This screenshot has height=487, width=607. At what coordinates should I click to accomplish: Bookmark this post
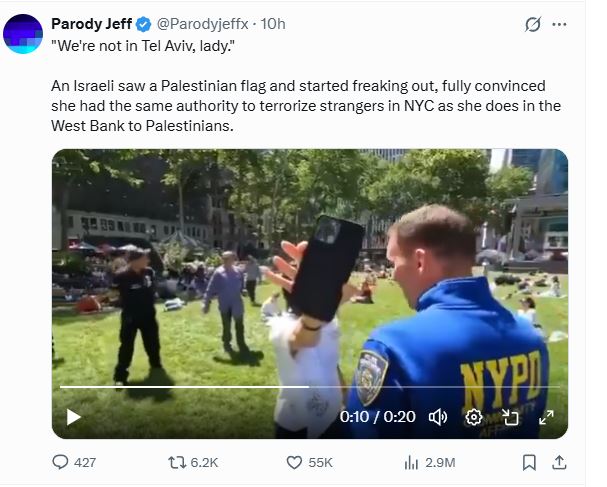click(529, 462)
